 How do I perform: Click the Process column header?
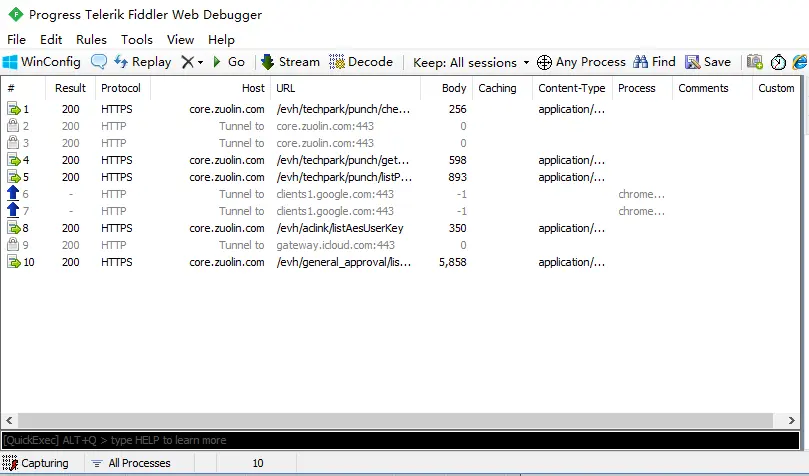click(x=642, y=88)
